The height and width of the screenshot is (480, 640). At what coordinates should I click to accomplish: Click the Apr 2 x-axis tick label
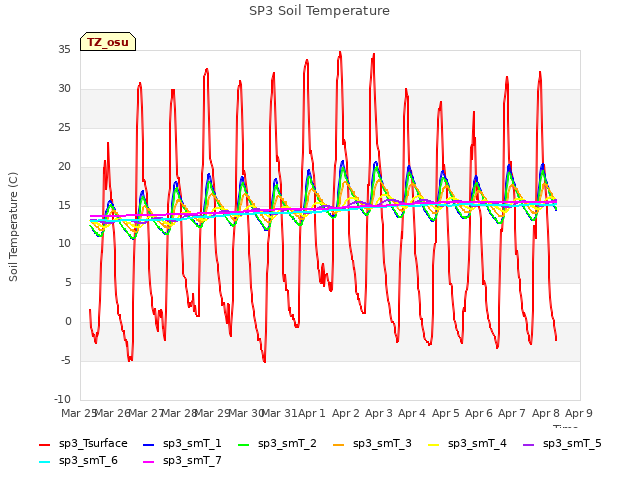[x=346, y=413]
